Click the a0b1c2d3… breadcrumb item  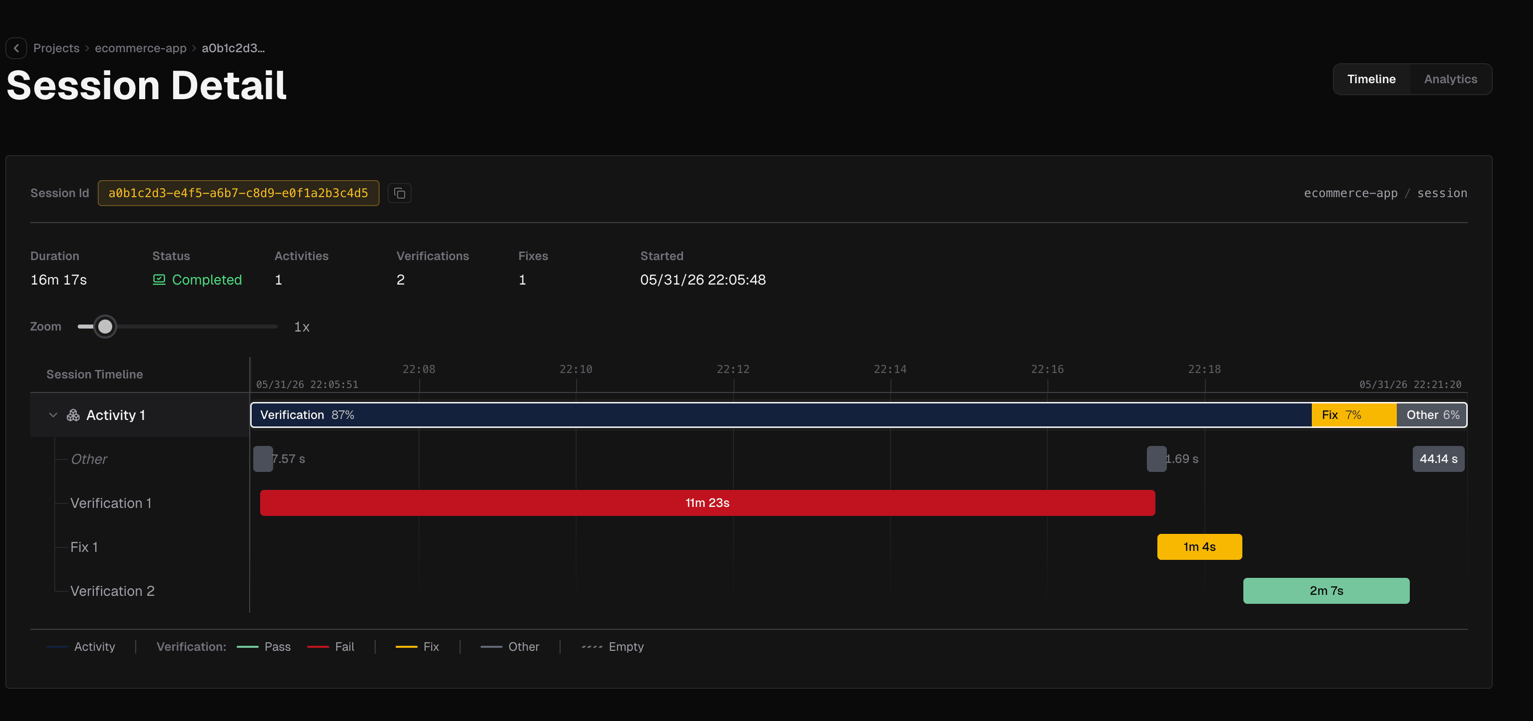tap(233, 48)
